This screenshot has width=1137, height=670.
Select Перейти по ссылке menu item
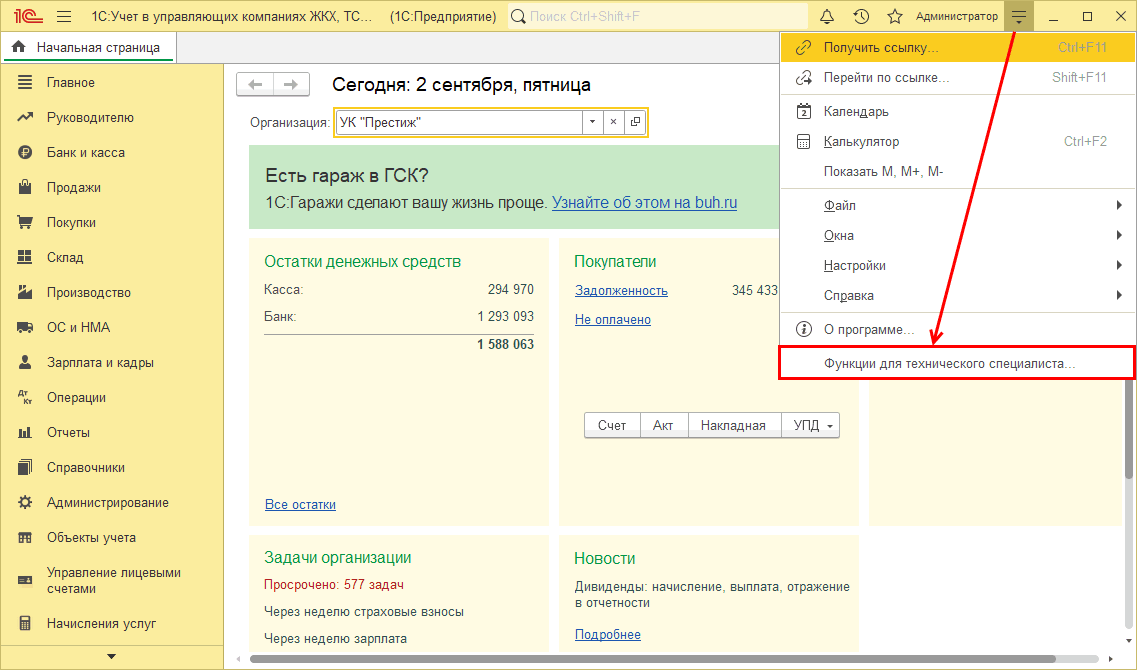[x=958, y=78]
